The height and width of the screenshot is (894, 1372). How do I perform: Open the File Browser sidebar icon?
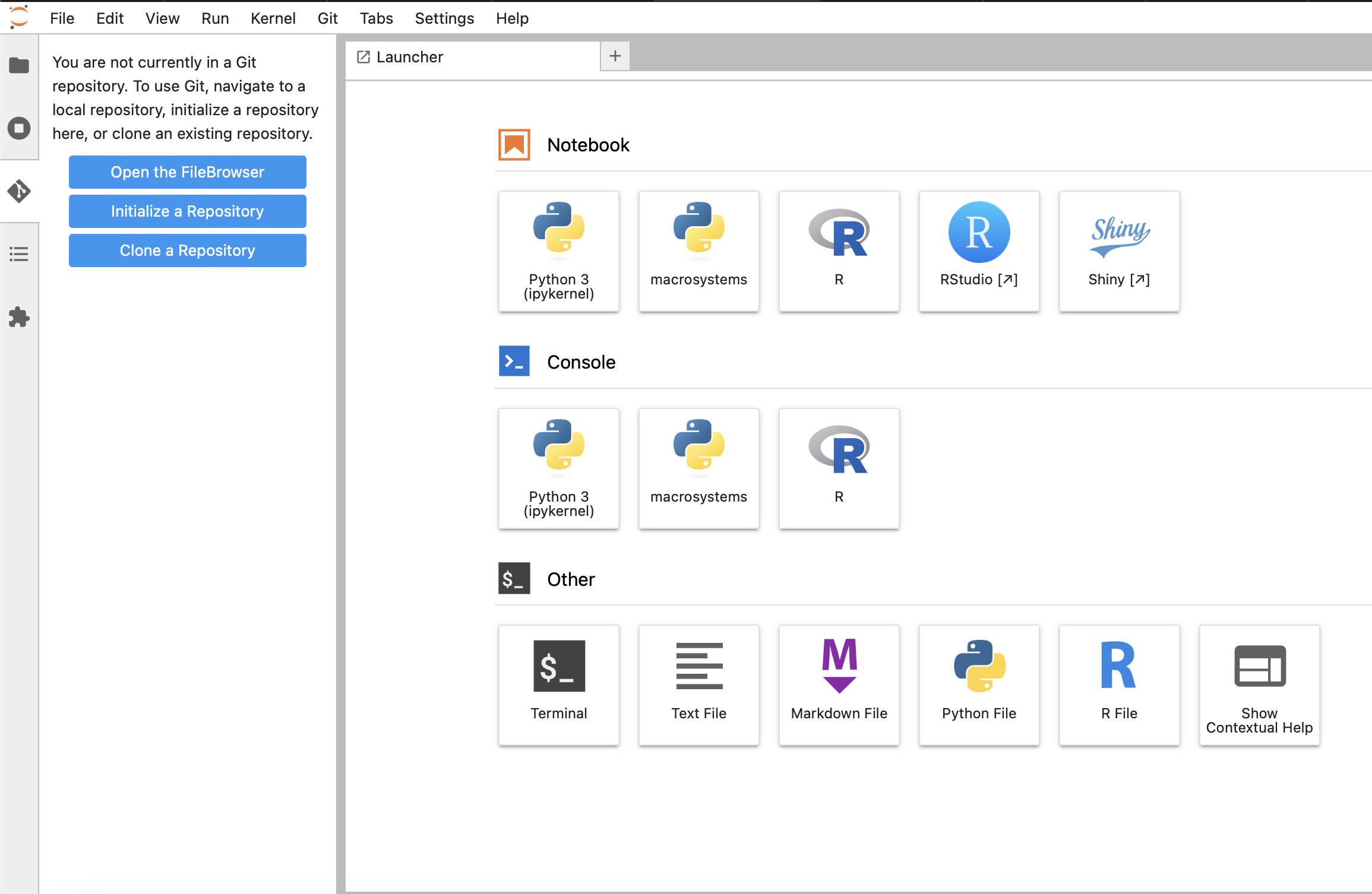pyautogui.click(x=19, y=65)
